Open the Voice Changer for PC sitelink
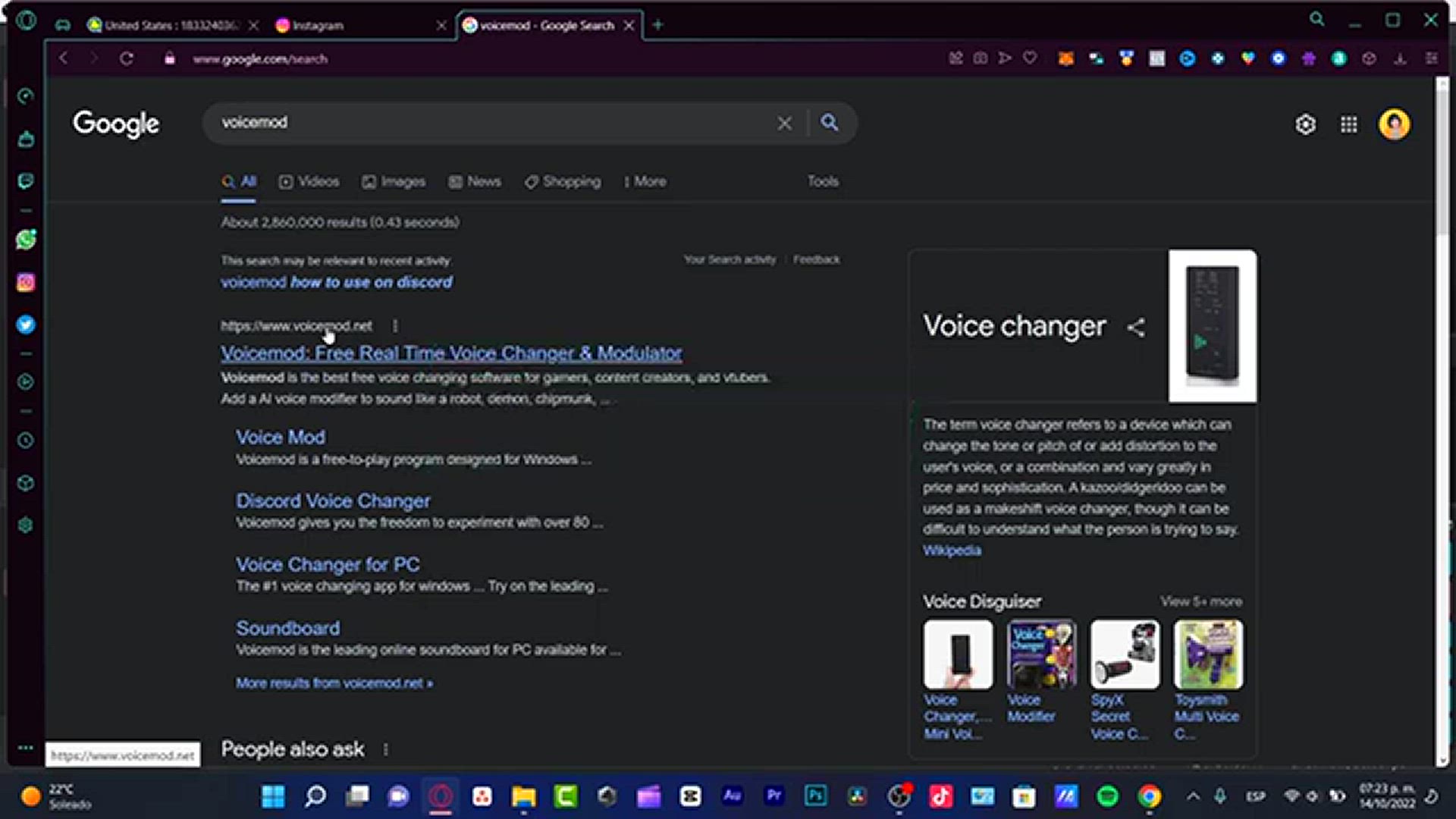 (328, 565)
